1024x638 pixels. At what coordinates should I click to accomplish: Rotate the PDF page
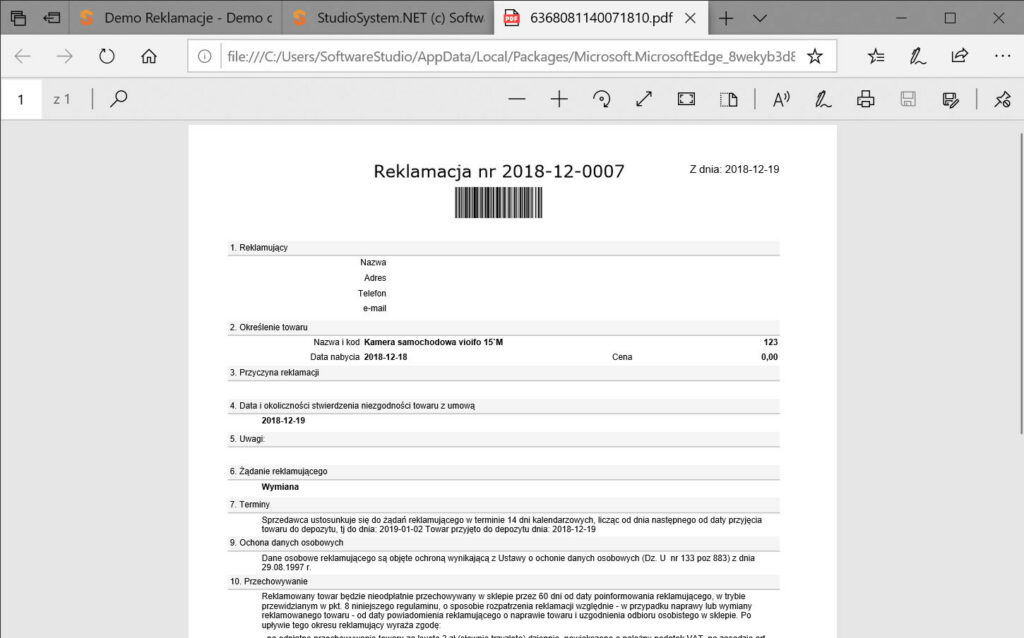[601, 99]
